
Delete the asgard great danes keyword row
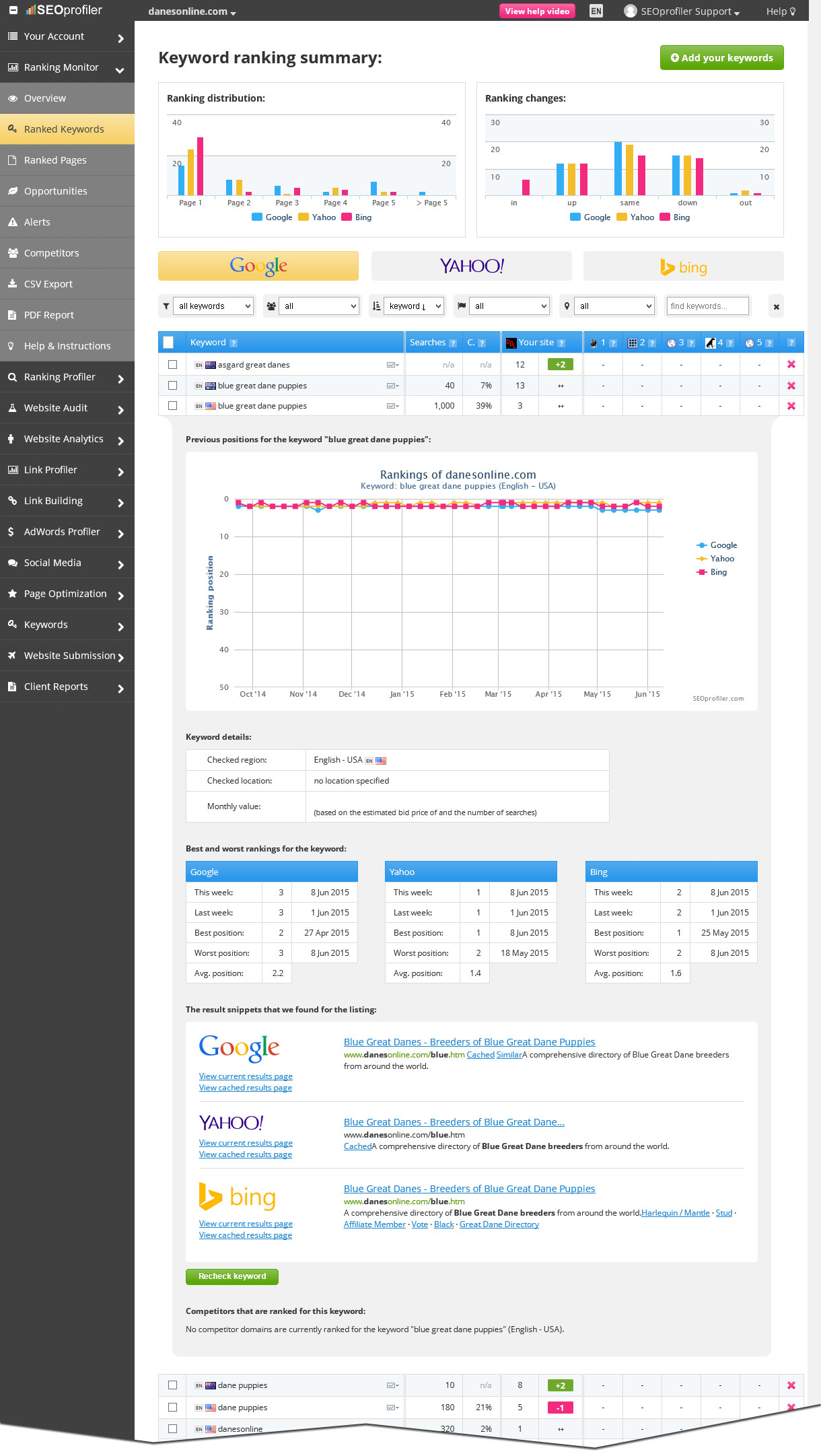791,364
